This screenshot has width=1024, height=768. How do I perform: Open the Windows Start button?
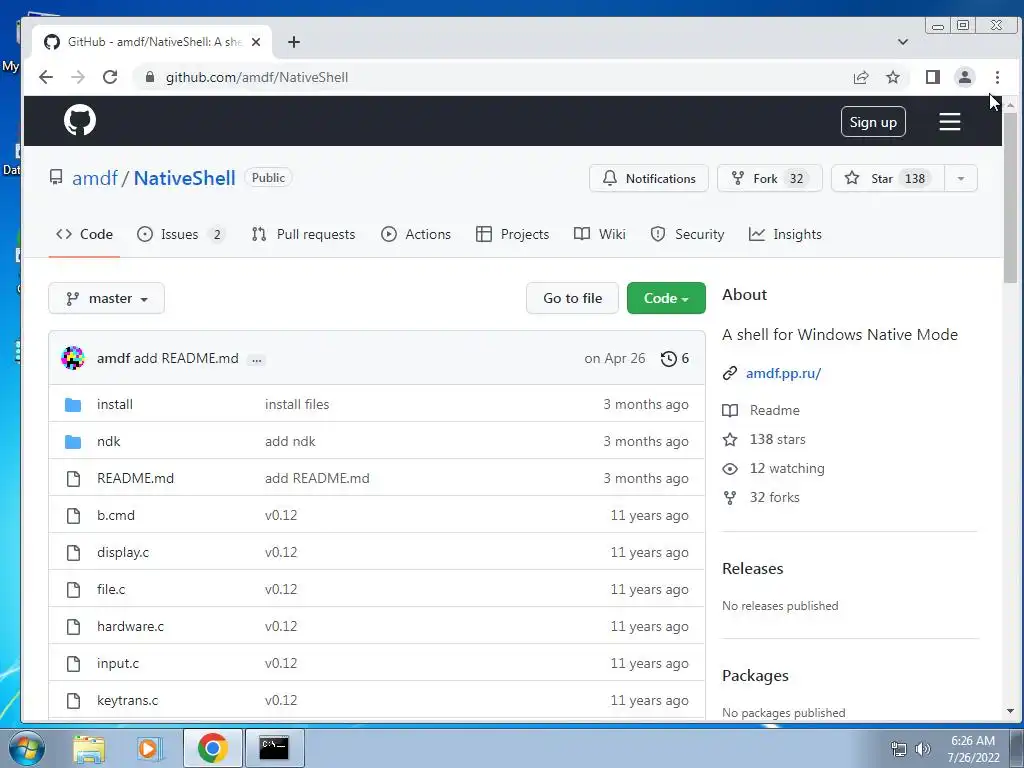26,748
